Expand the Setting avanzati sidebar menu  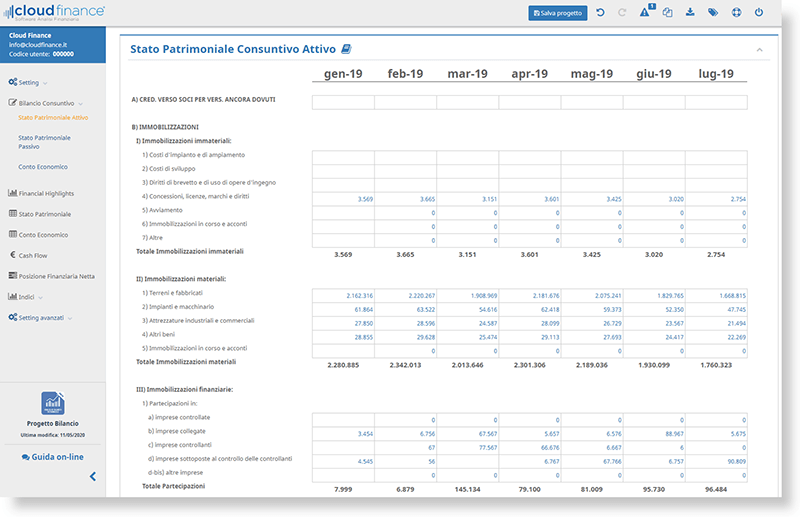click(x=40, y=317)
